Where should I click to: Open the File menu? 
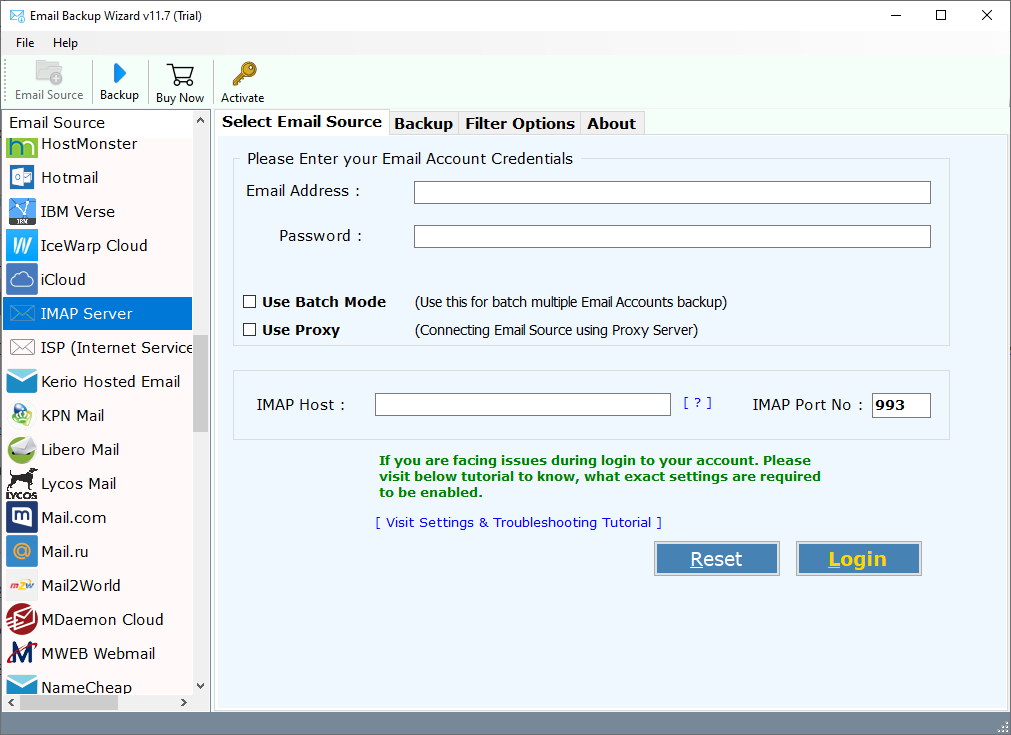point(25,43)
